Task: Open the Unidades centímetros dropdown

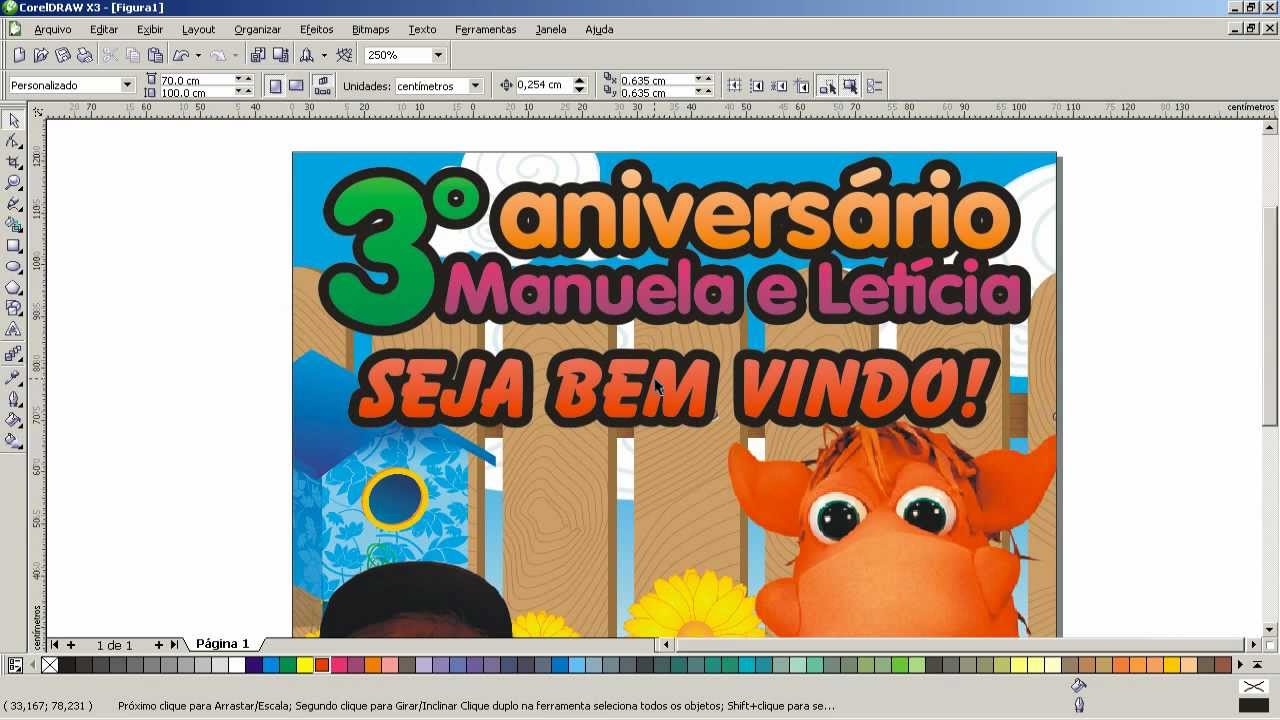Action: (x=476, y=86)
